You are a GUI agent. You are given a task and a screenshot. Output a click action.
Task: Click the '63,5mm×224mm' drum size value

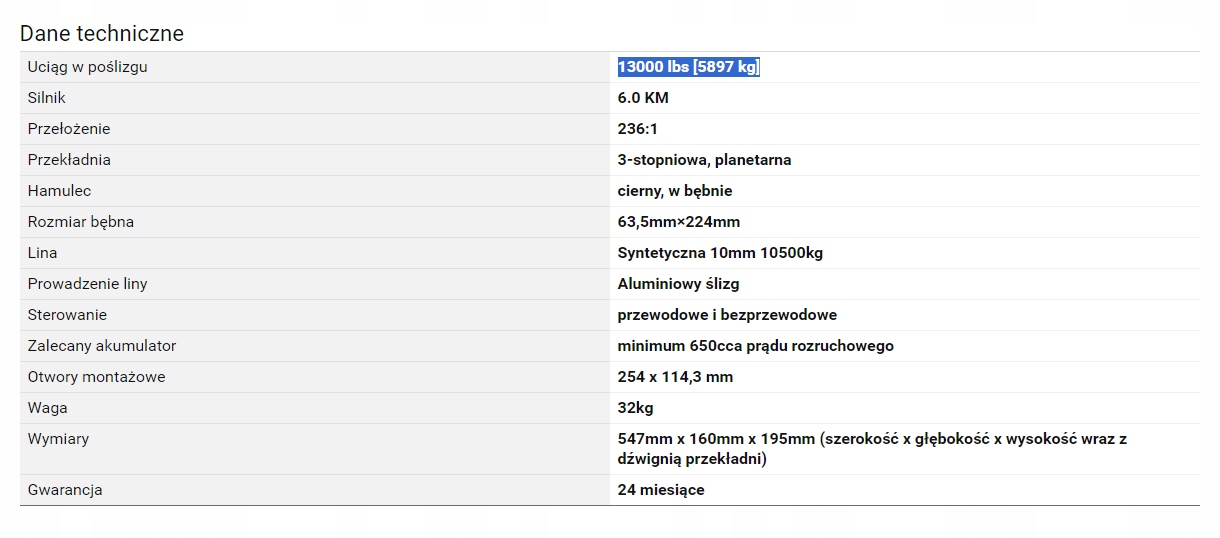click(x=679, y=222)
